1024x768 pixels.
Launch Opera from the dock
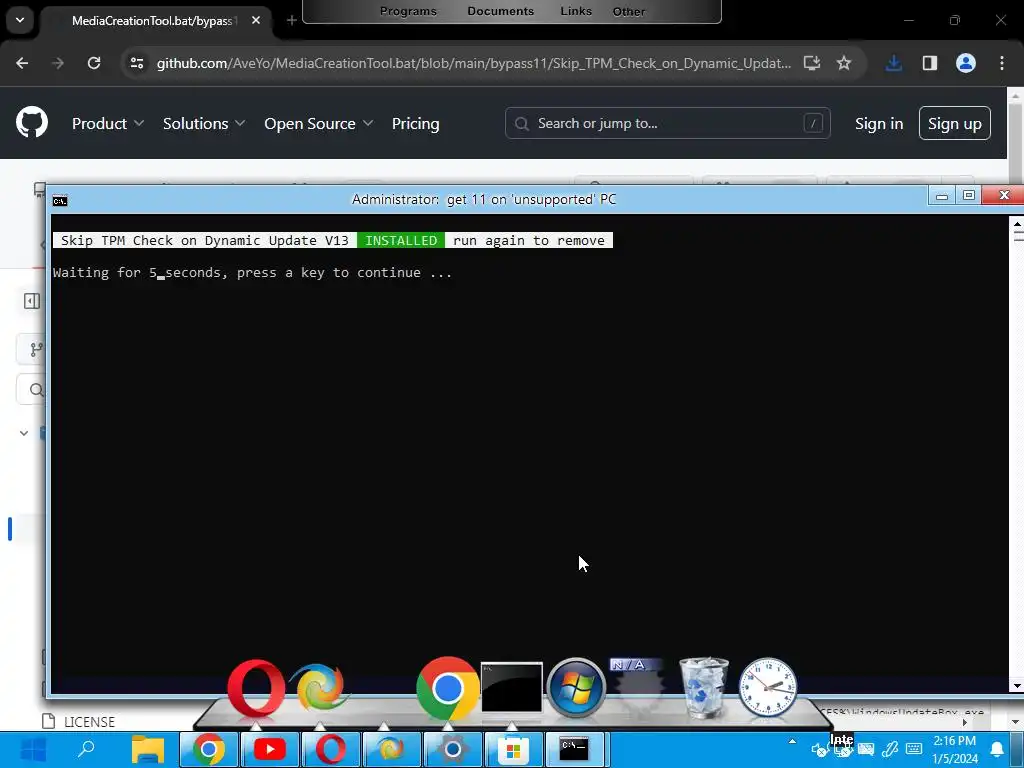click(x=256, y=688)
